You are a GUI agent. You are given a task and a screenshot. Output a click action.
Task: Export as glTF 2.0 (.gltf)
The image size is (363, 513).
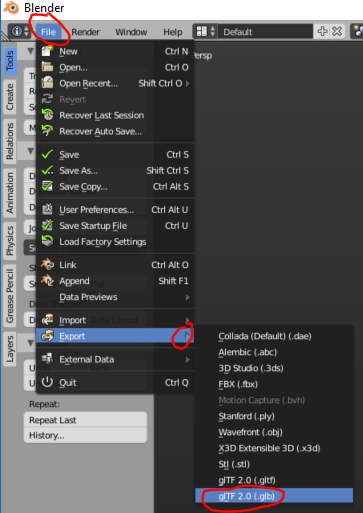274,480
